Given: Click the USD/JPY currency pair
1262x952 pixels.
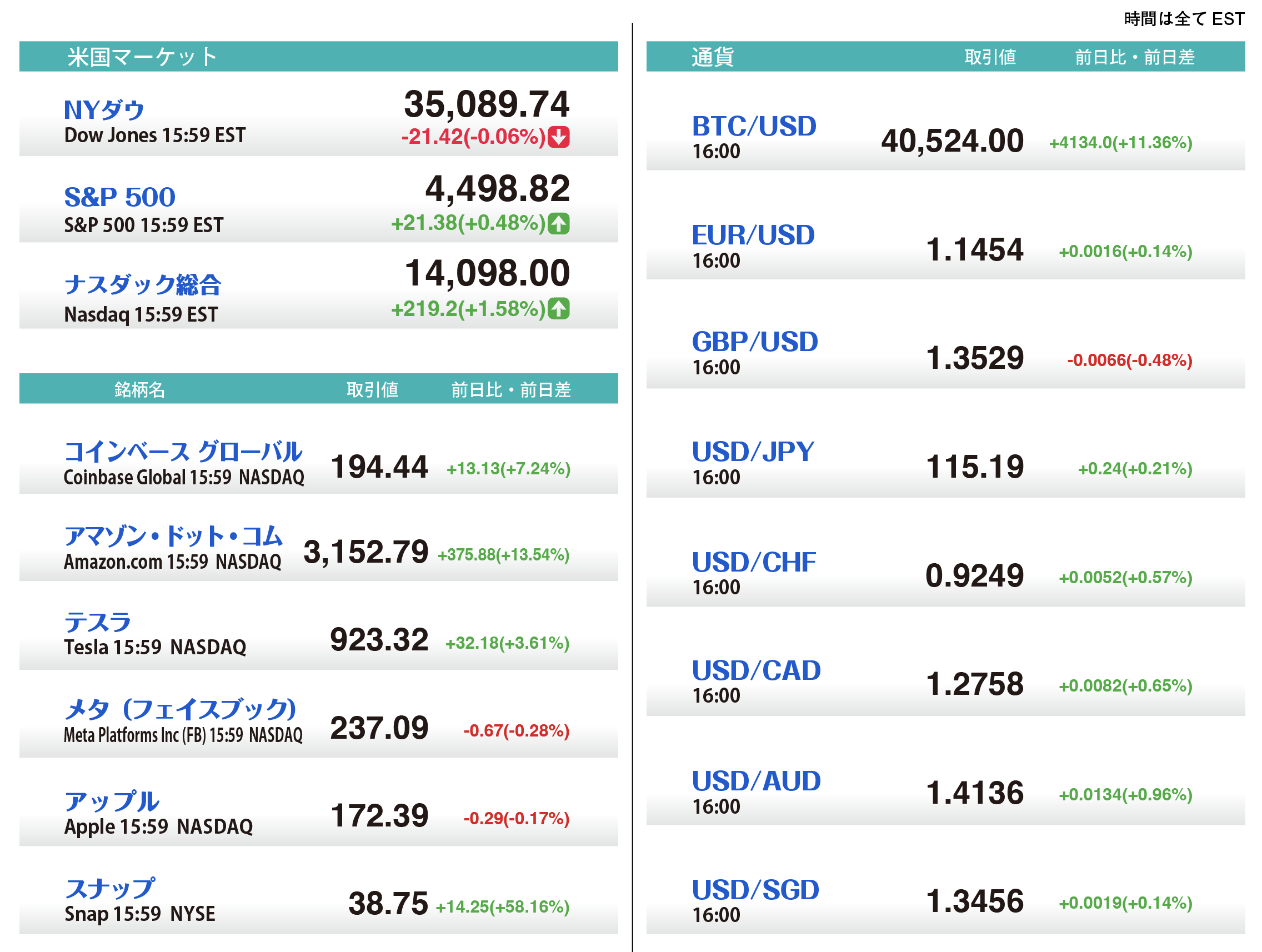Looking at the screenshot, I should coord(753,452).
